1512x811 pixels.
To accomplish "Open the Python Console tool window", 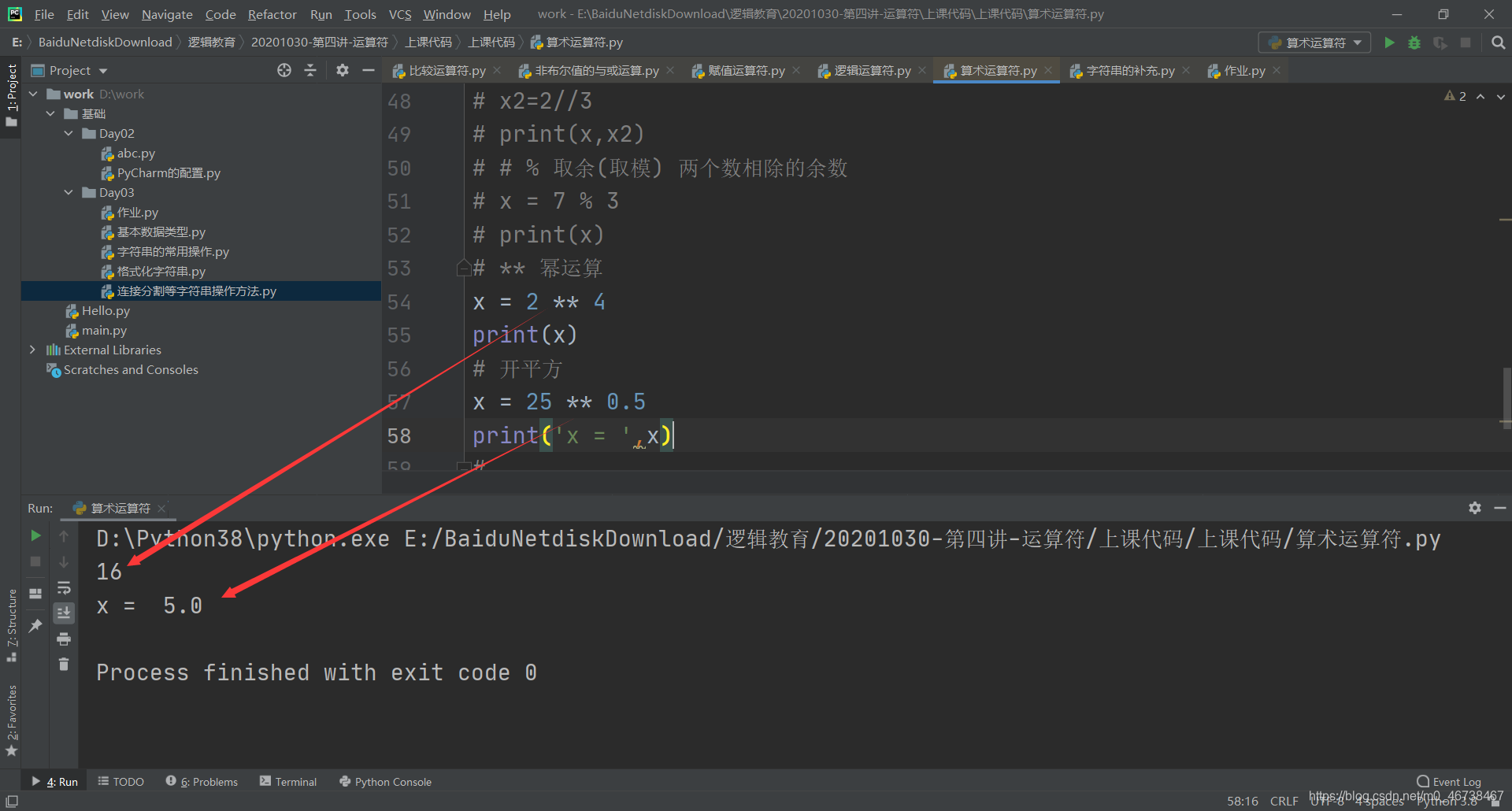I will click(x=385, y=781).
